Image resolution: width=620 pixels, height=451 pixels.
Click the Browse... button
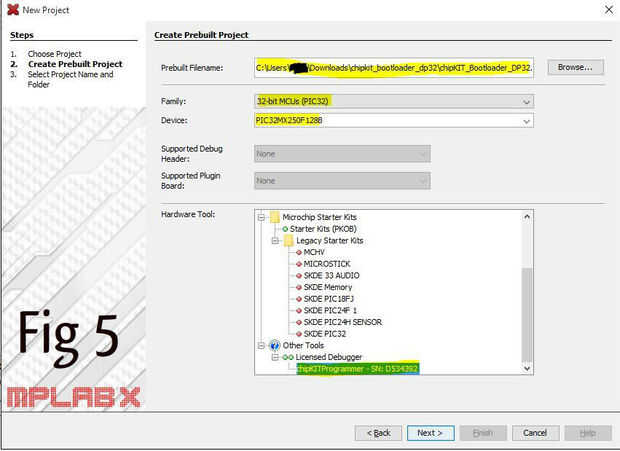click(575, 67)
